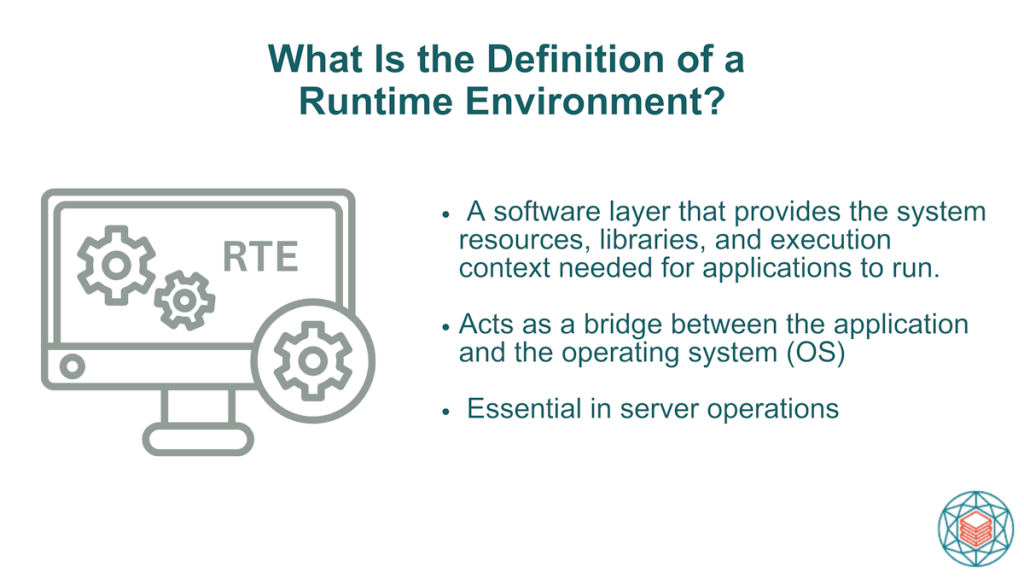Click the 'What Is the Definition of a' heading line
The width and height of the screenshot is (1024, 579).
point(507,59)
